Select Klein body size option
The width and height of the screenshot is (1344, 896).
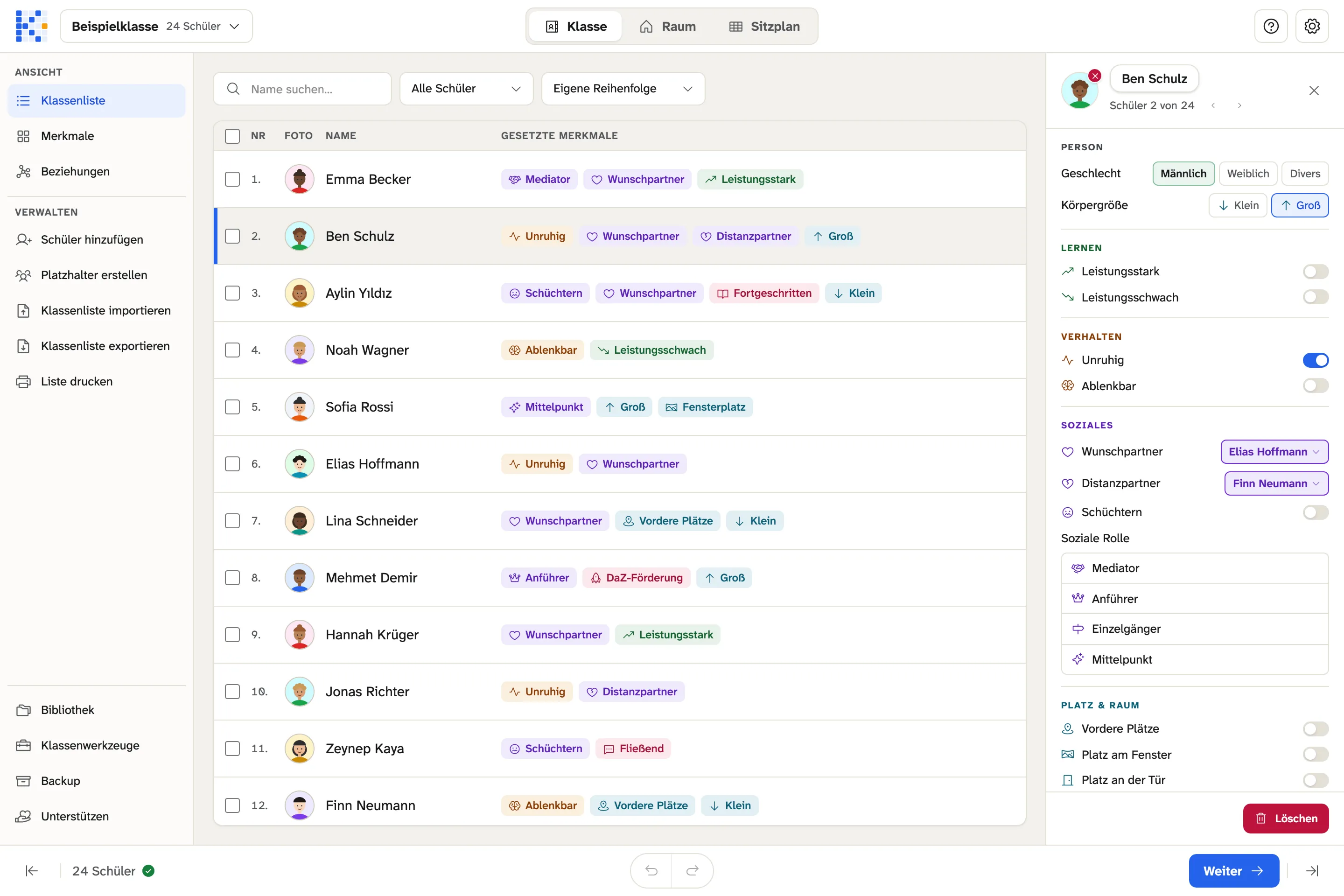1238,205
